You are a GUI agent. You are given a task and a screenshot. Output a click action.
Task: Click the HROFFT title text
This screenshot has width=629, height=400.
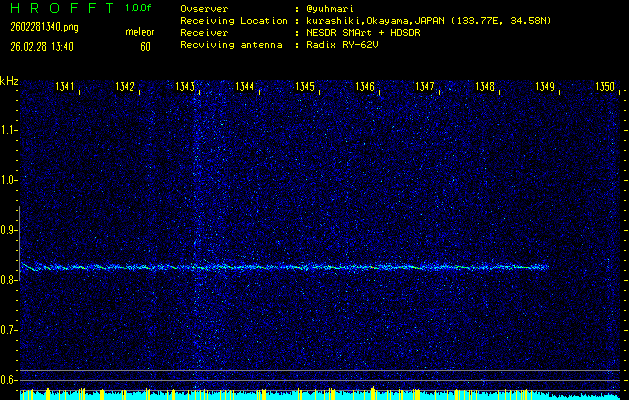pyautogui.click(x=57, y=8)
